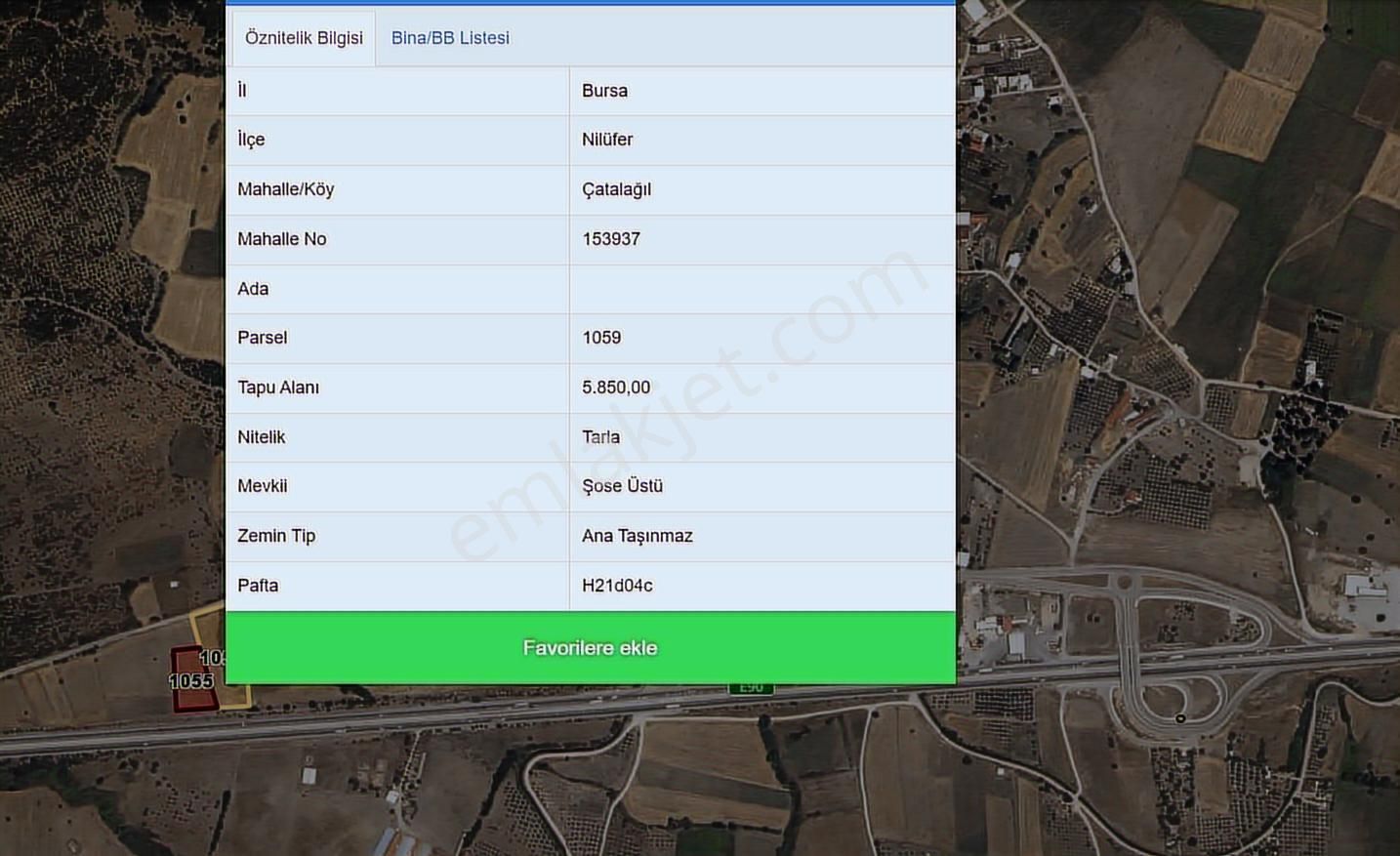Select the Şose Üstü location value
This screenshot has height=856, width=1400.
(x=622, y=486)
